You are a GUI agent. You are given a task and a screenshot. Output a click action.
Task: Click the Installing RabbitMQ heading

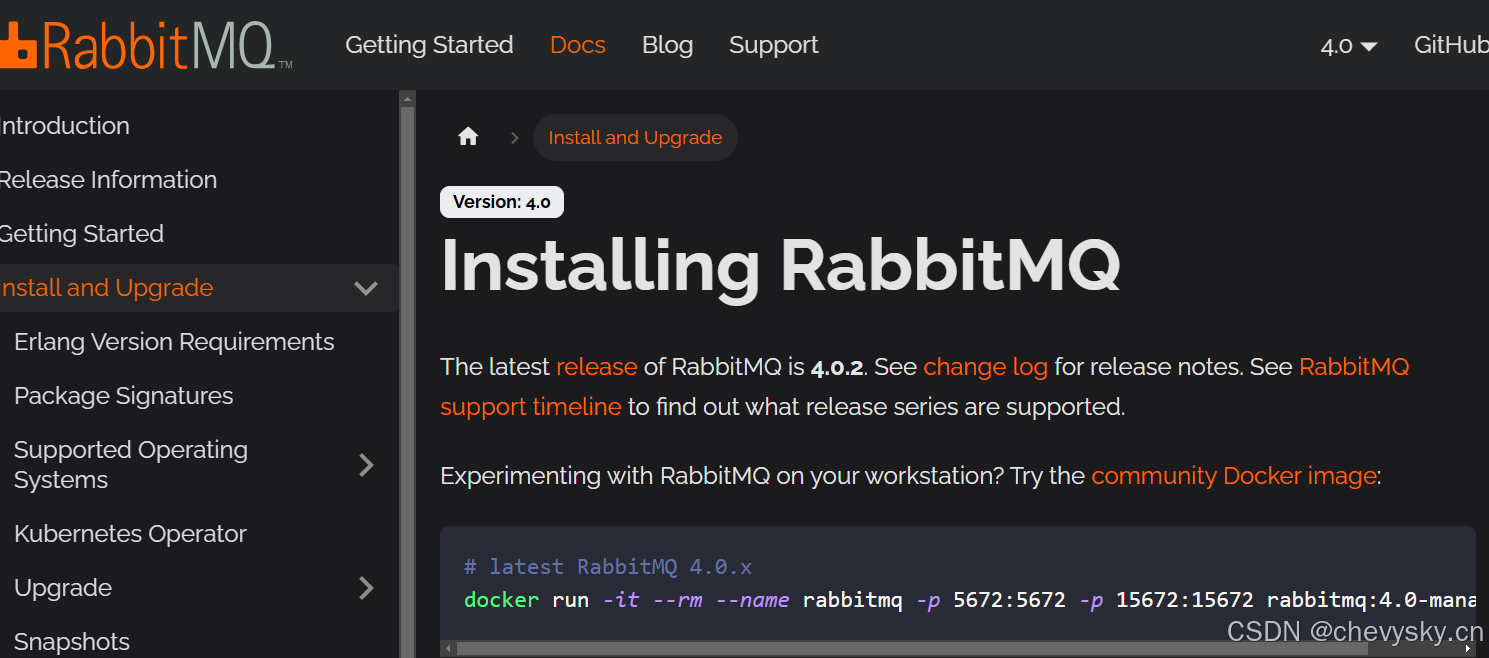pyautogui.click(x=780, y=265)
